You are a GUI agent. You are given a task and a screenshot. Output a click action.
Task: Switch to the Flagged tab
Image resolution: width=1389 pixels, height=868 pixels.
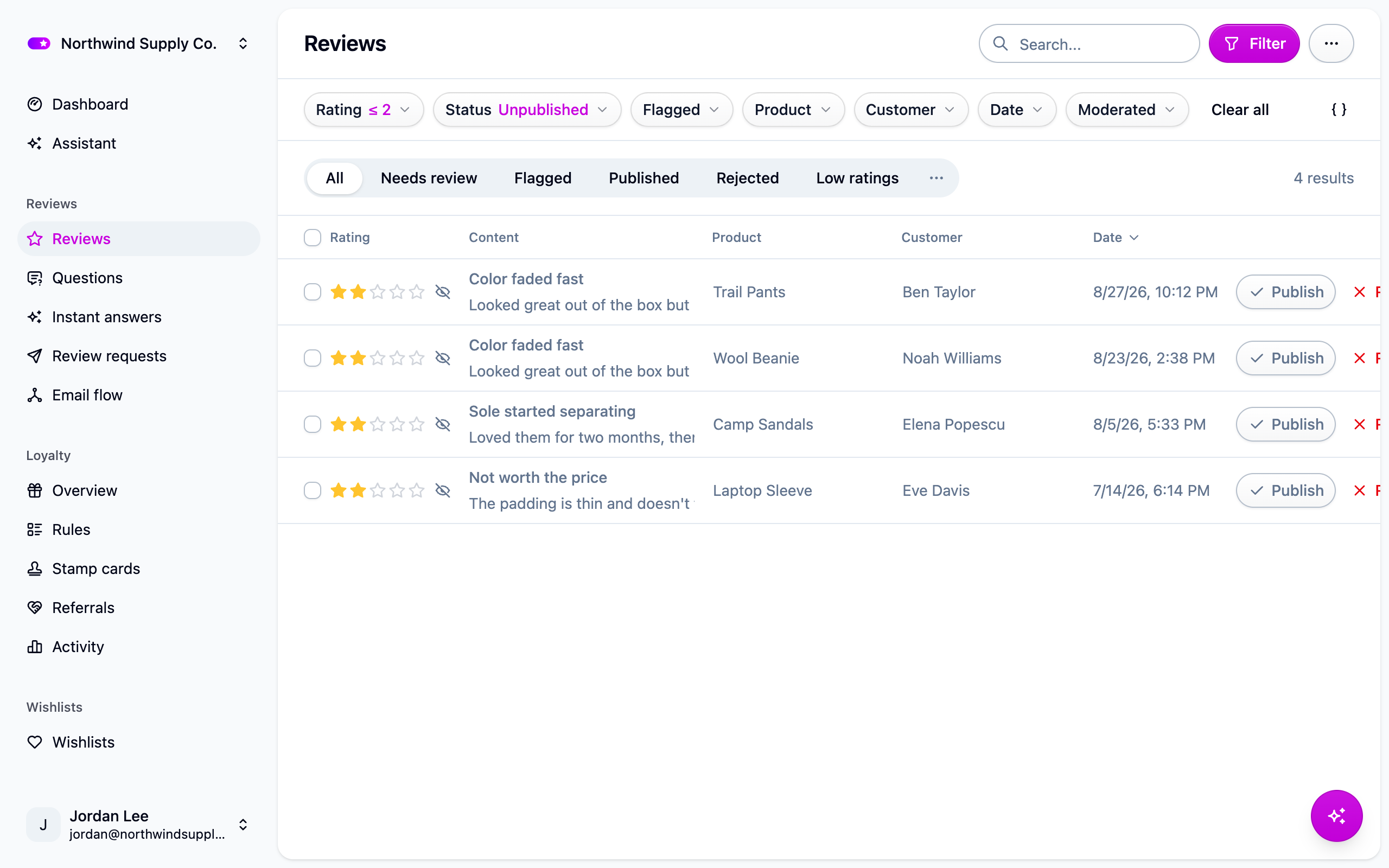[543, 178]
